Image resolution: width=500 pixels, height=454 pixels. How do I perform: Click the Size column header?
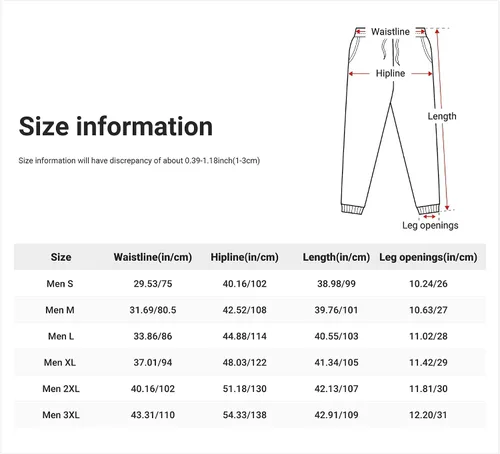point(61,257)
